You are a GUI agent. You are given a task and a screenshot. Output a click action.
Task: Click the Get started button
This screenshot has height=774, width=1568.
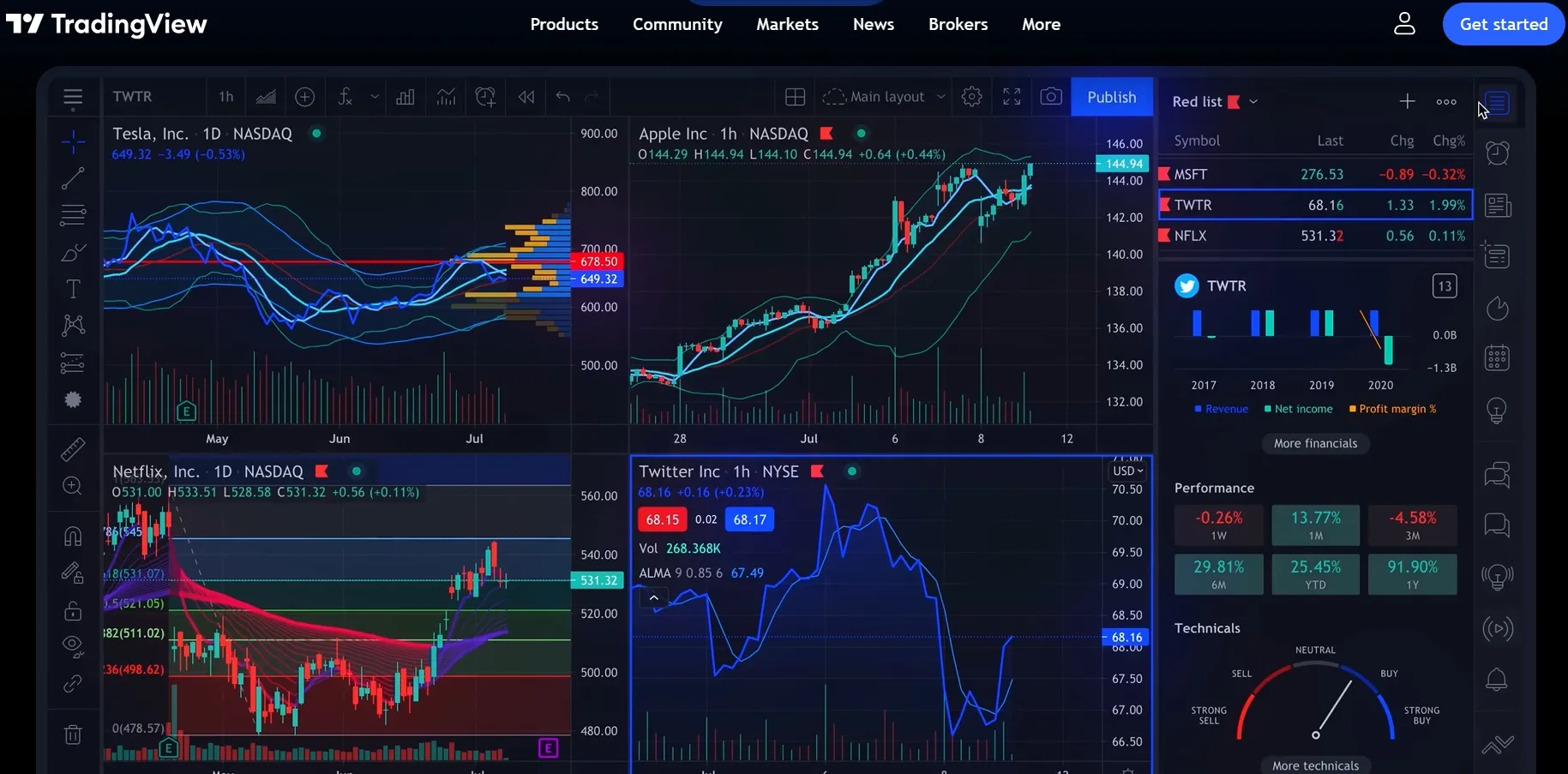[1504, 24]
